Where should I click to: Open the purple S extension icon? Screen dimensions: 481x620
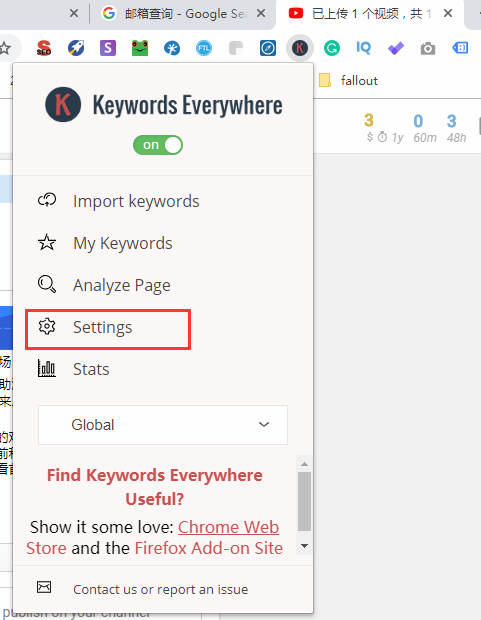click(108, 48)
